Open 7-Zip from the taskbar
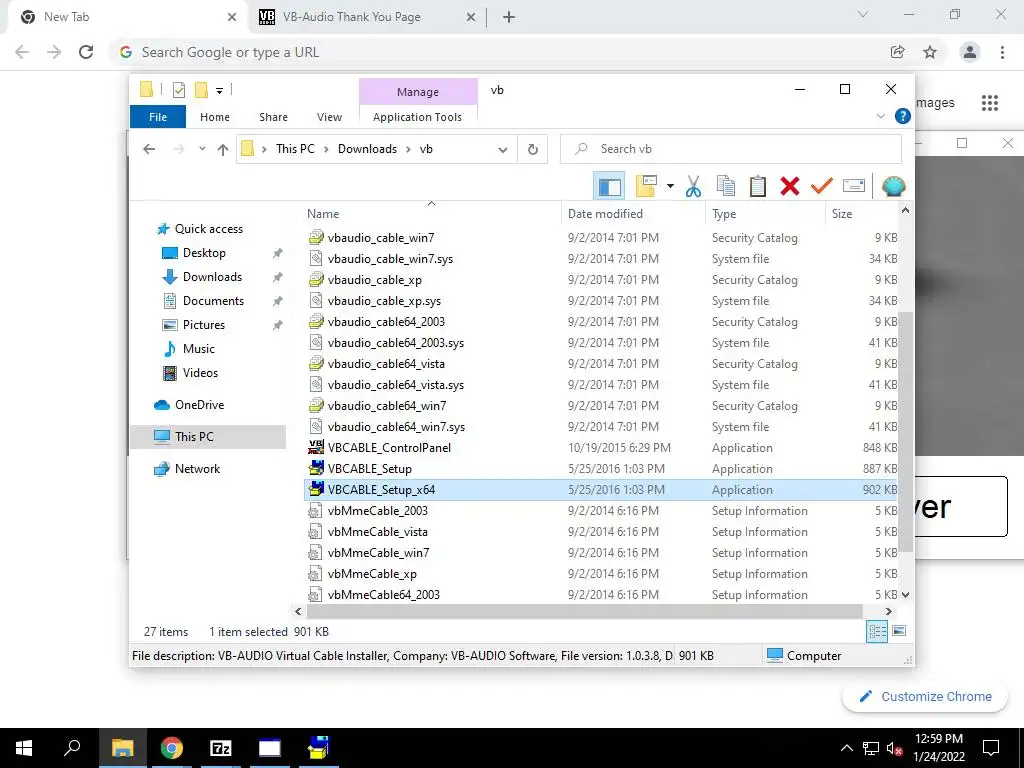 click(221, 748)
